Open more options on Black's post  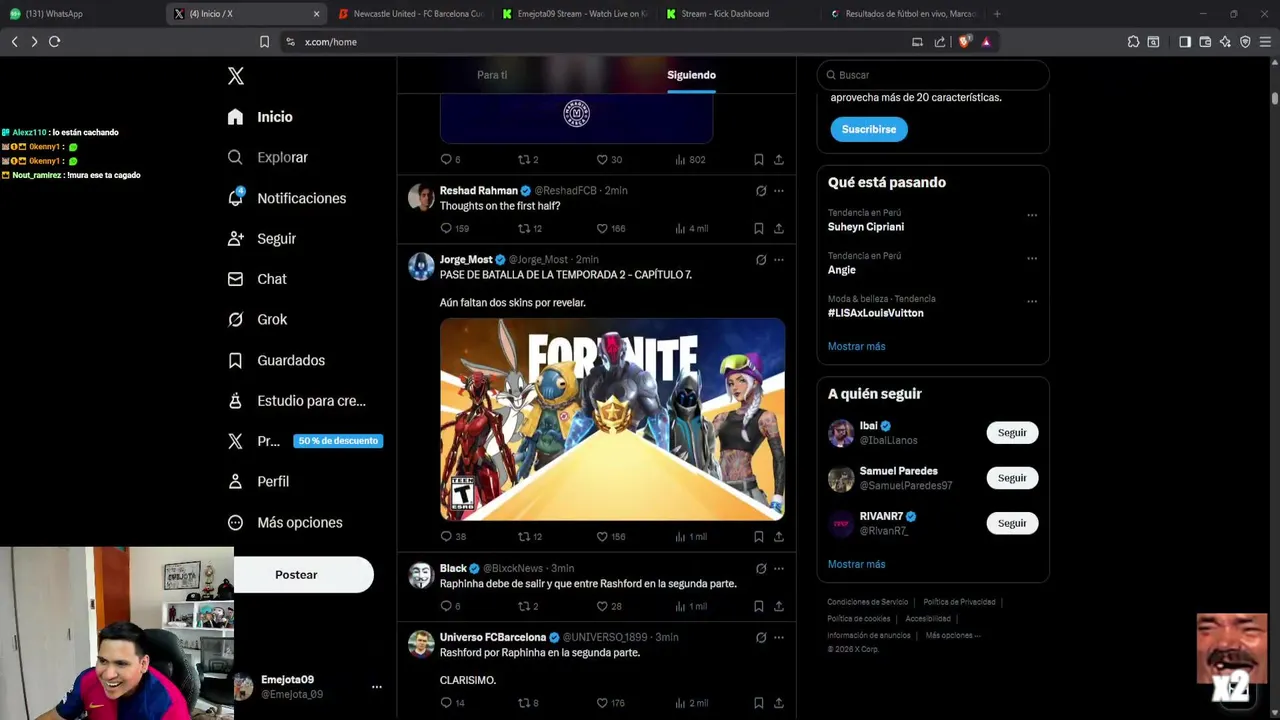pyautogui.click(x=778, y=569)
